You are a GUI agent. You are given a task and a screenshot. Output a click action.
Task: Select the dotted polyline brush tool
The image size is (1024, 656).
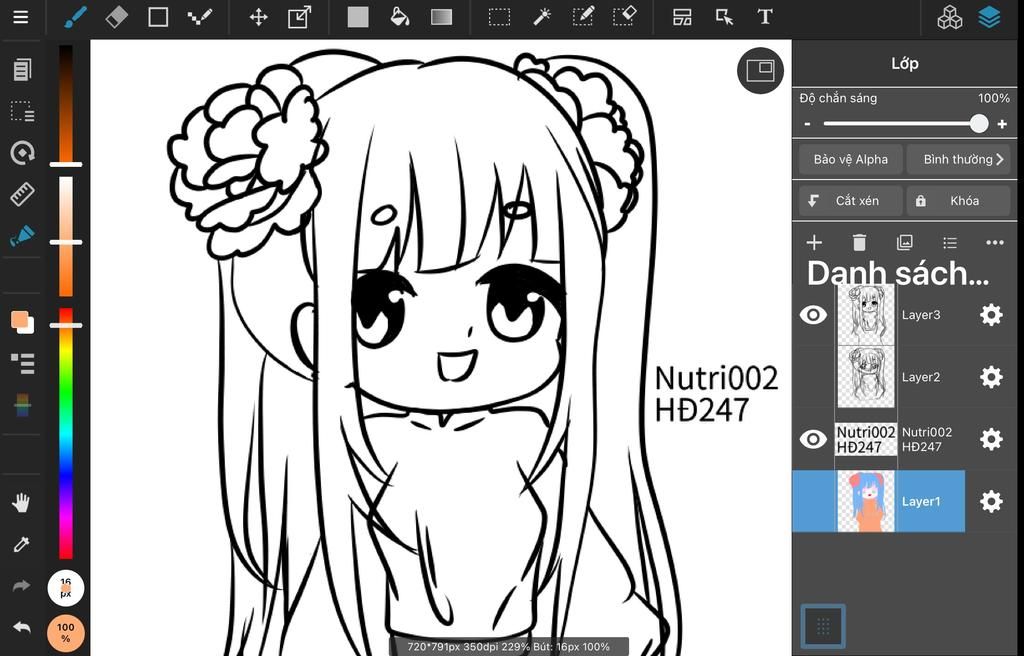click(x=199, y=17)
